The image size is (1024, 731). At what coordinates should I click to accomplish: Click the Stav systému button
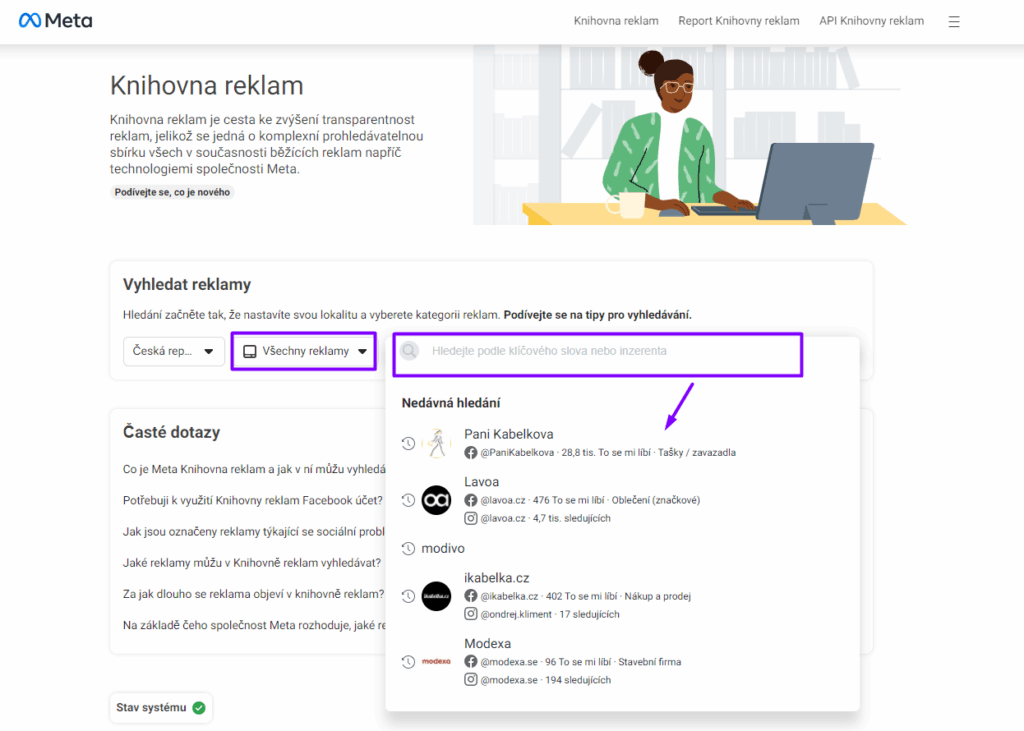click(161, 707)
